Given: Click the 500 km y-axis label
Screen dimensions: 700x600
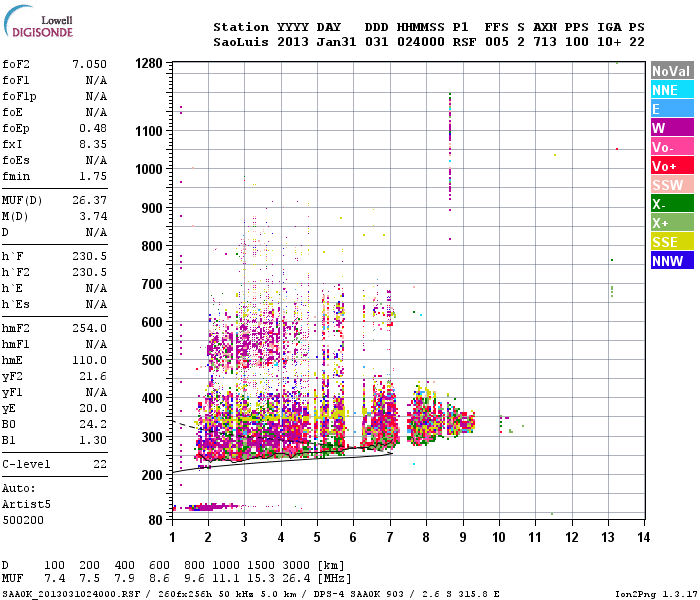Looking at the screenshot, I should 152,360.
